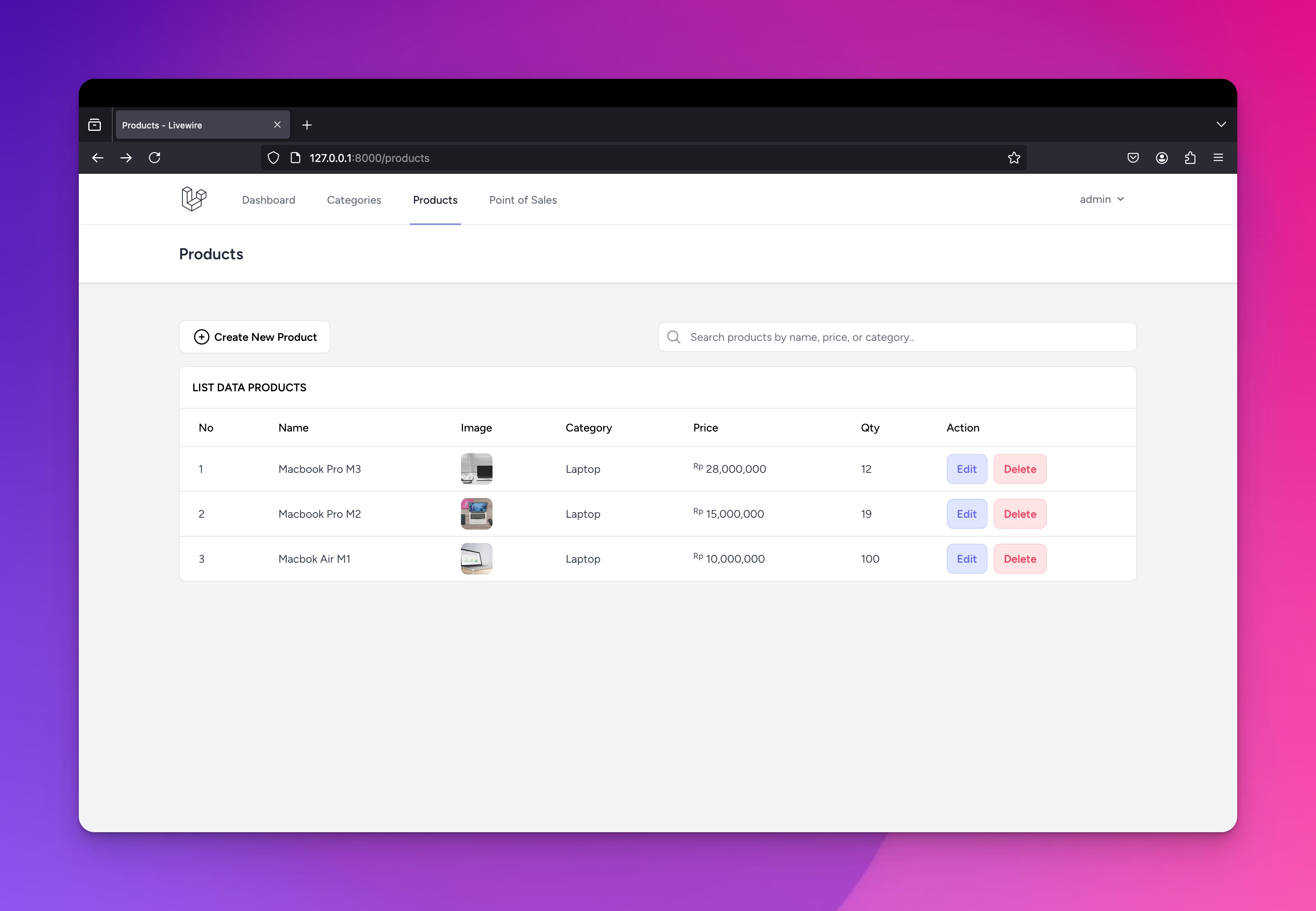Open the extensions puzzle icon
The image size is (1316, 911).
[x=1190, y=158]
